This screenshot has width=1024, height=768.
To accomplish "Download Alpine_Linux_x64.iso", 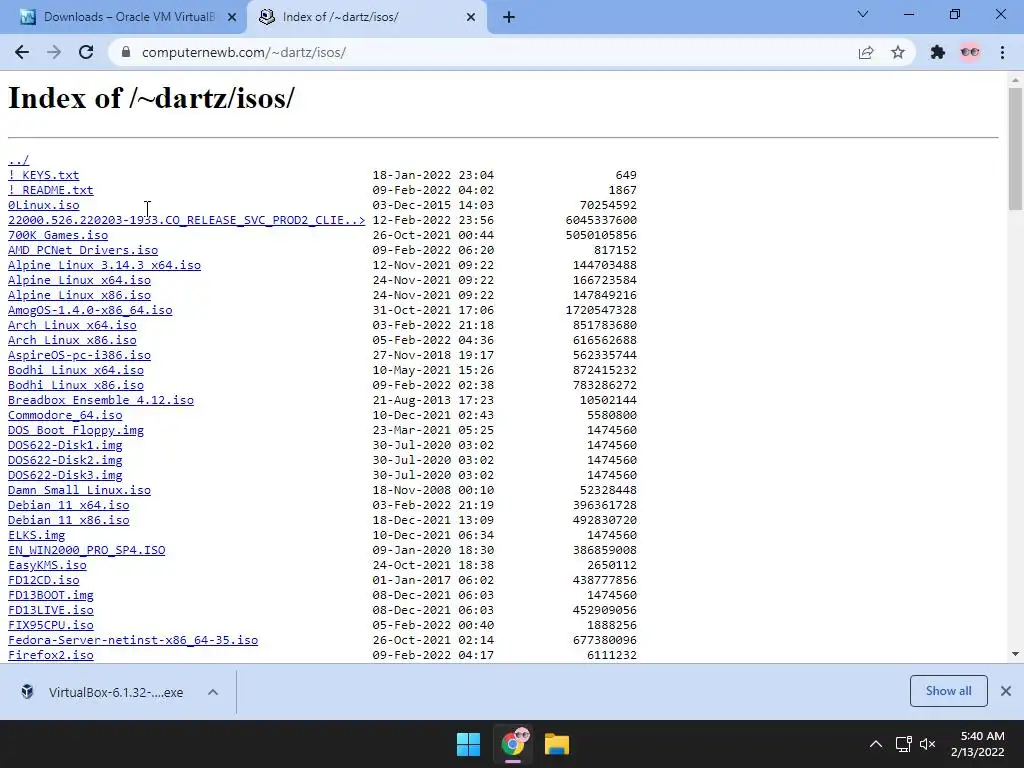I will pos(79,280).
